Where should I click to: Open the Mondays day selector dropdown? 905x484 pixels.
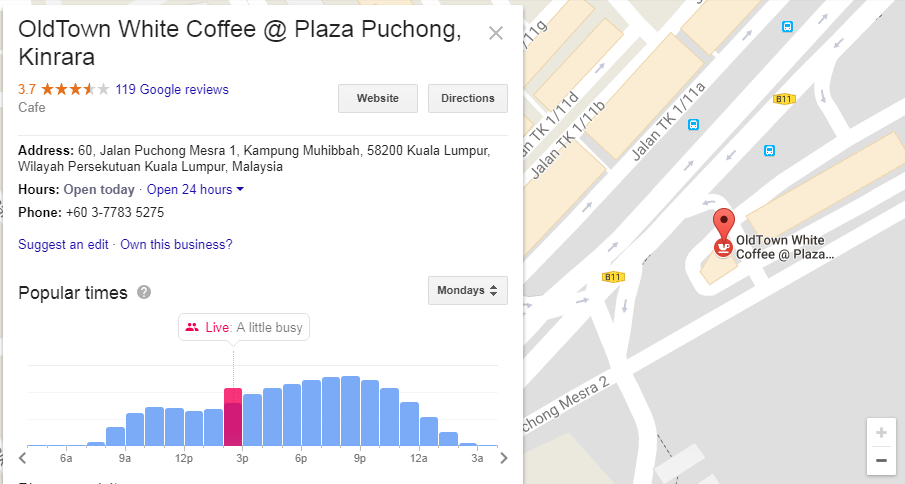(x=467, y=291)
